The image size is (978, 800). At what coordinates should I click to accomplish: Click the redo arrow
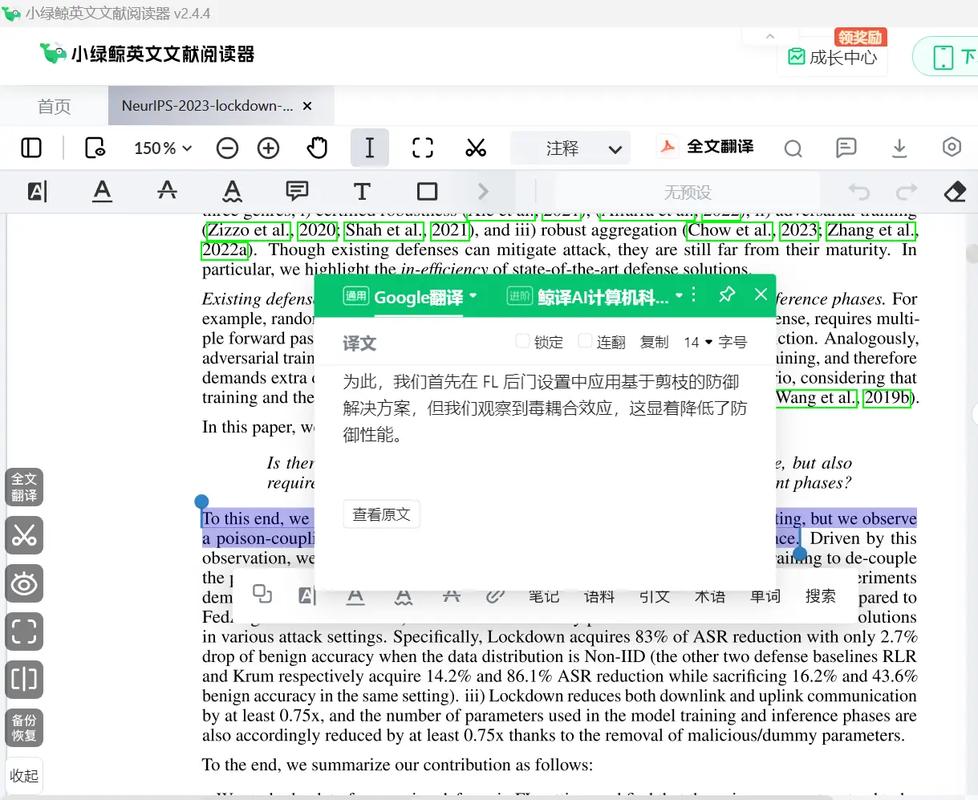tap(907, 191)
